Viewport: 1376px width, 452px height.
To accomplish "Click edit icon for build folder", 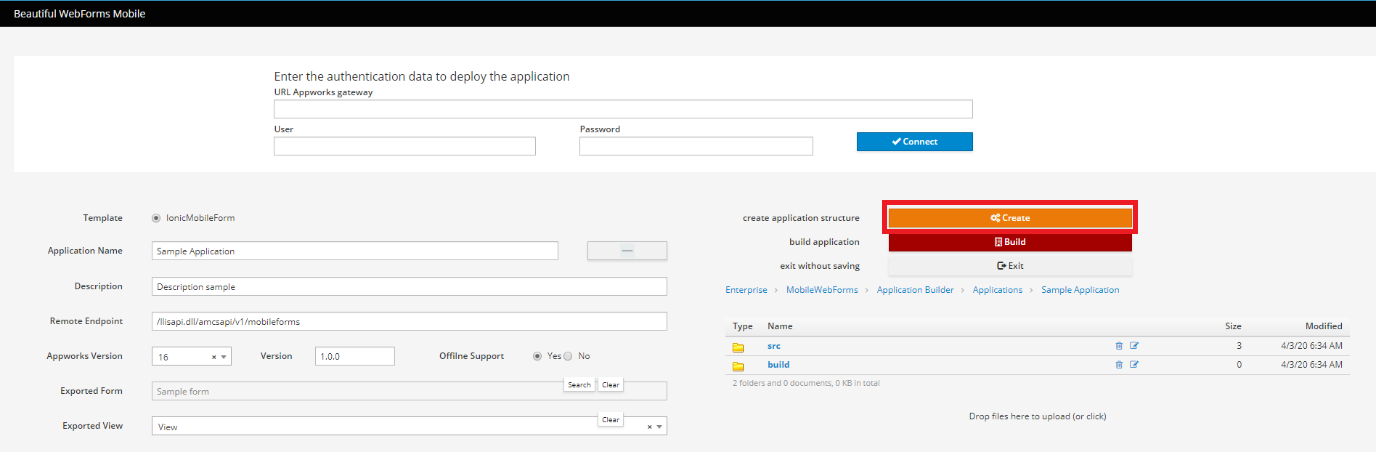I will click(1134, 365).
